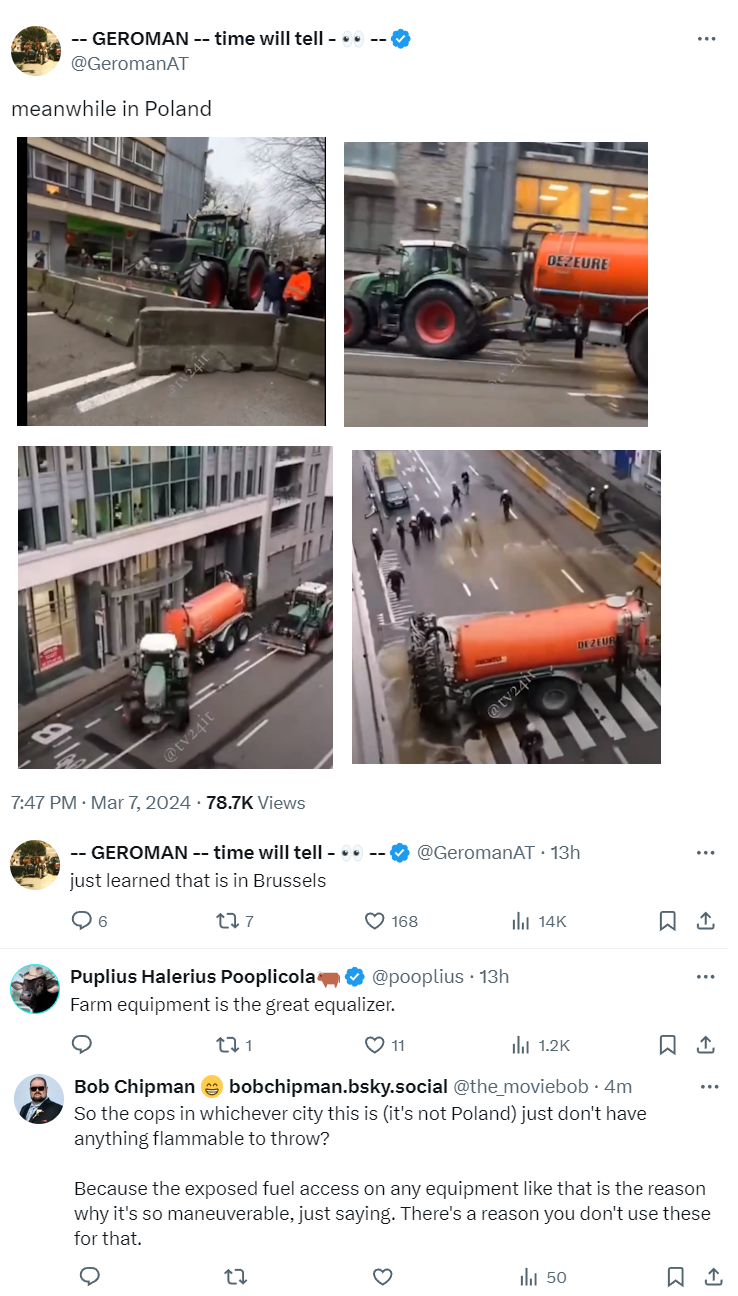738x1296 pixels.
Task: Share the 'just learned that is in Brussels' reply
Action: (x=705, y=921)
